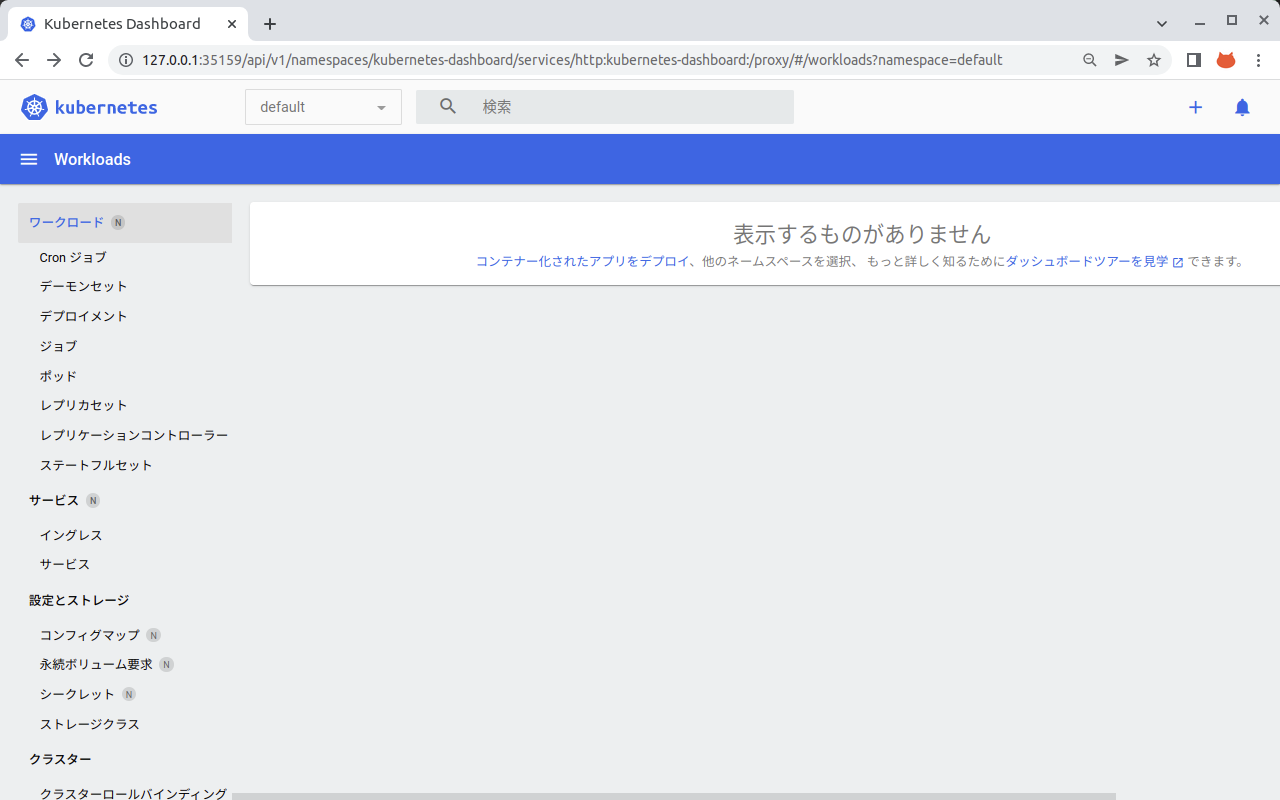Reload the page with the refresh icon

pos(85,60)
